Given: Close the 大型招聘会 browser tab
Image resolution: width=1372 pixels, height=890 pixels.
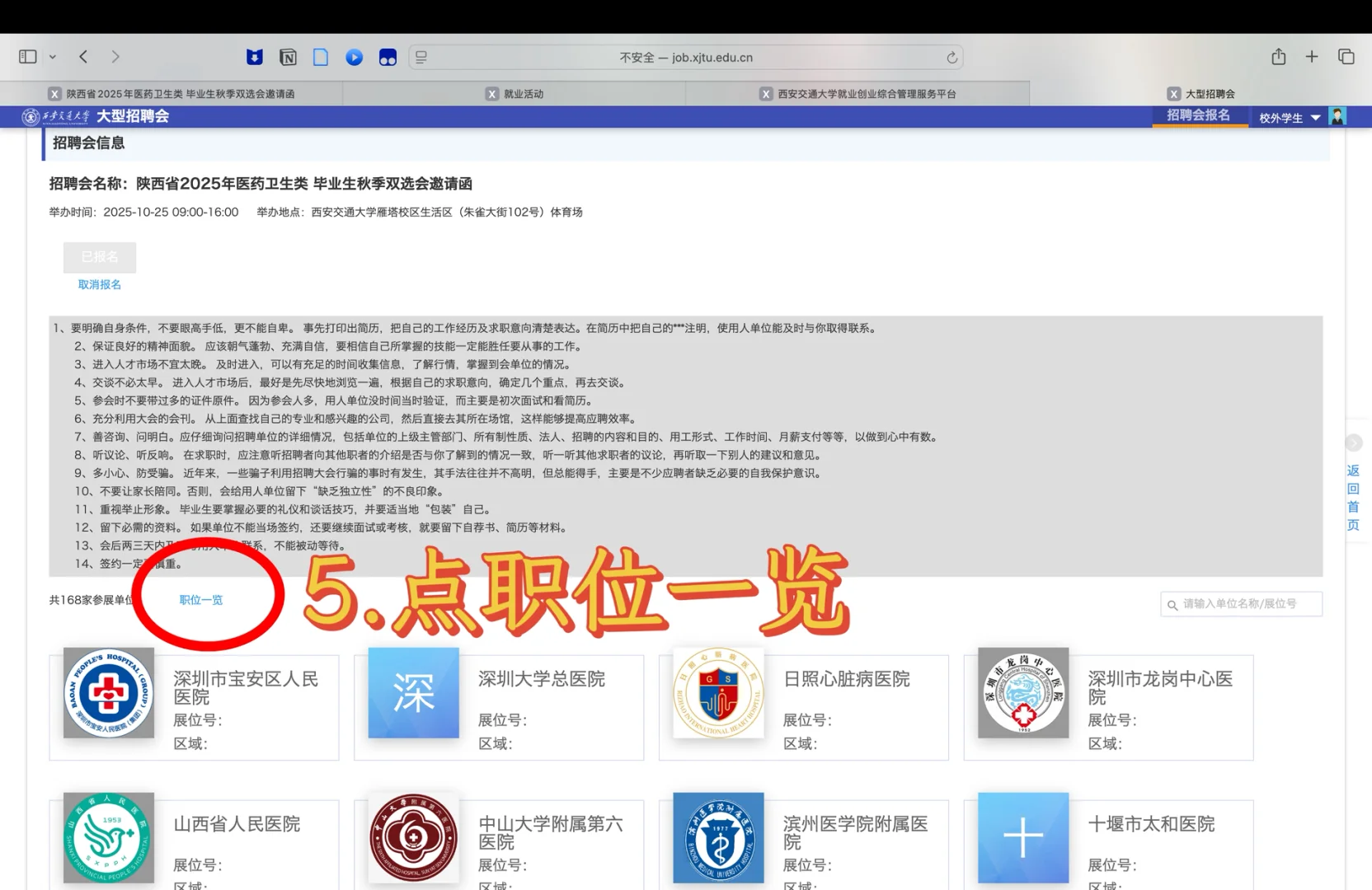Looking at the screenshot, I should point(1174,94).
